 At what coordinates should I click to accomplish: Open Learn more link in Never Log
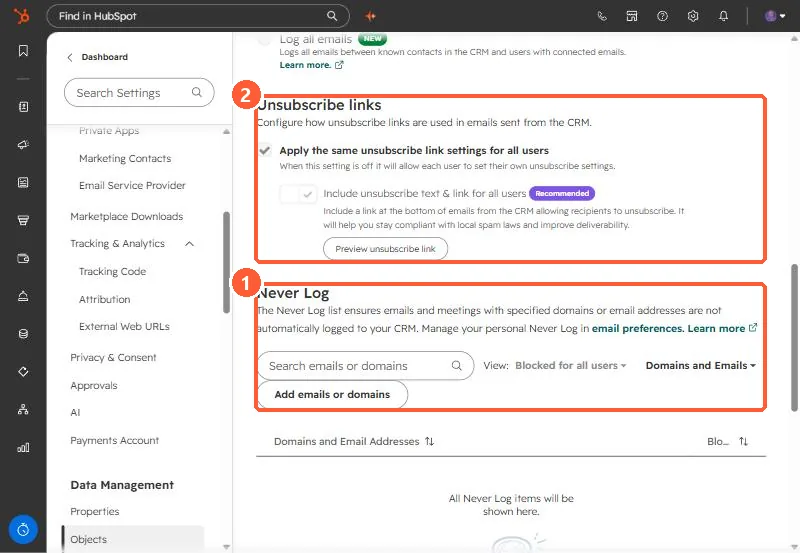tap(722, 329)
